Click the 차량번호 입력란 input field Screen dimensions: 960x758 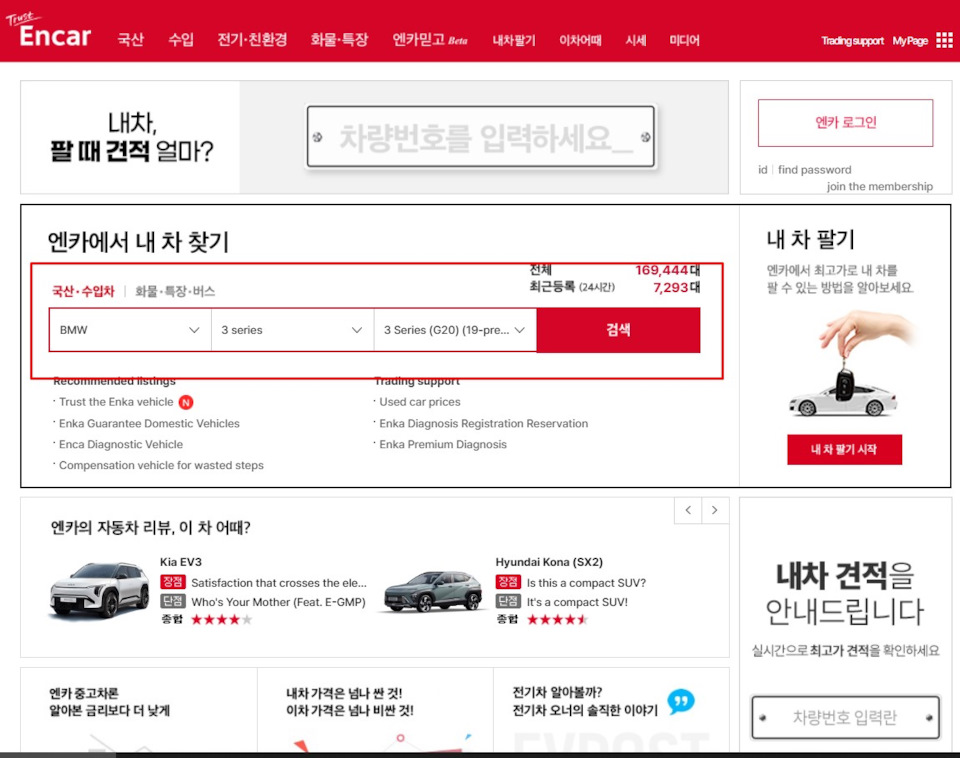click(845, 717)
